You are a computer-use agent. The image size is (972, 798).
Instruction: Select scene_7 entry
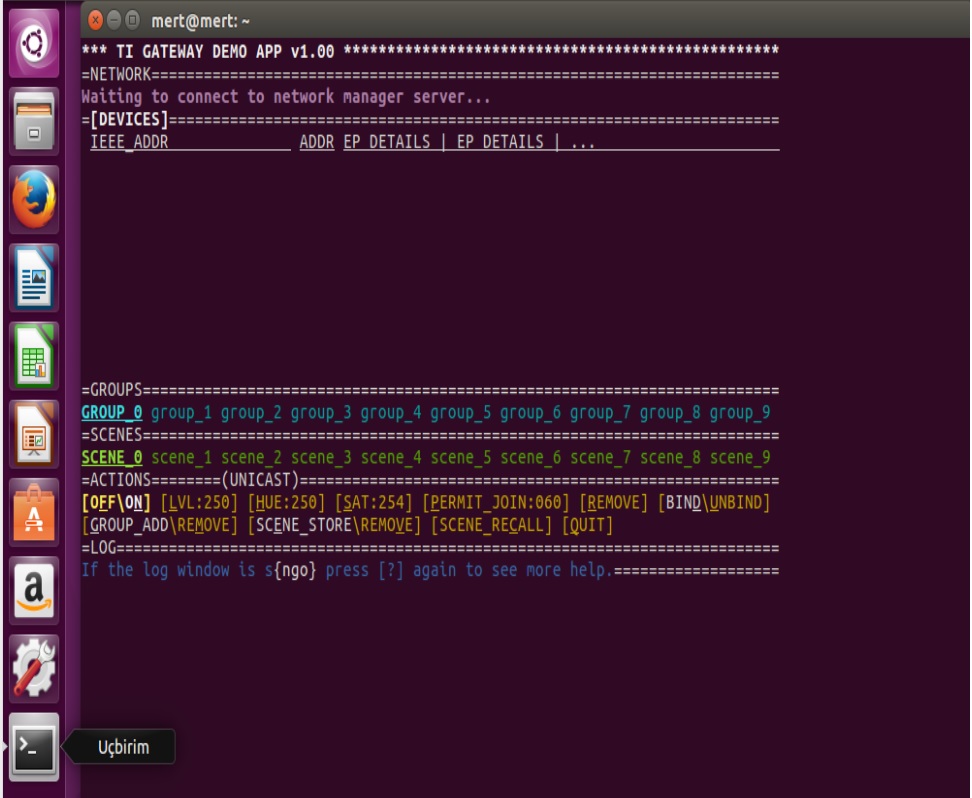point(600,458)
